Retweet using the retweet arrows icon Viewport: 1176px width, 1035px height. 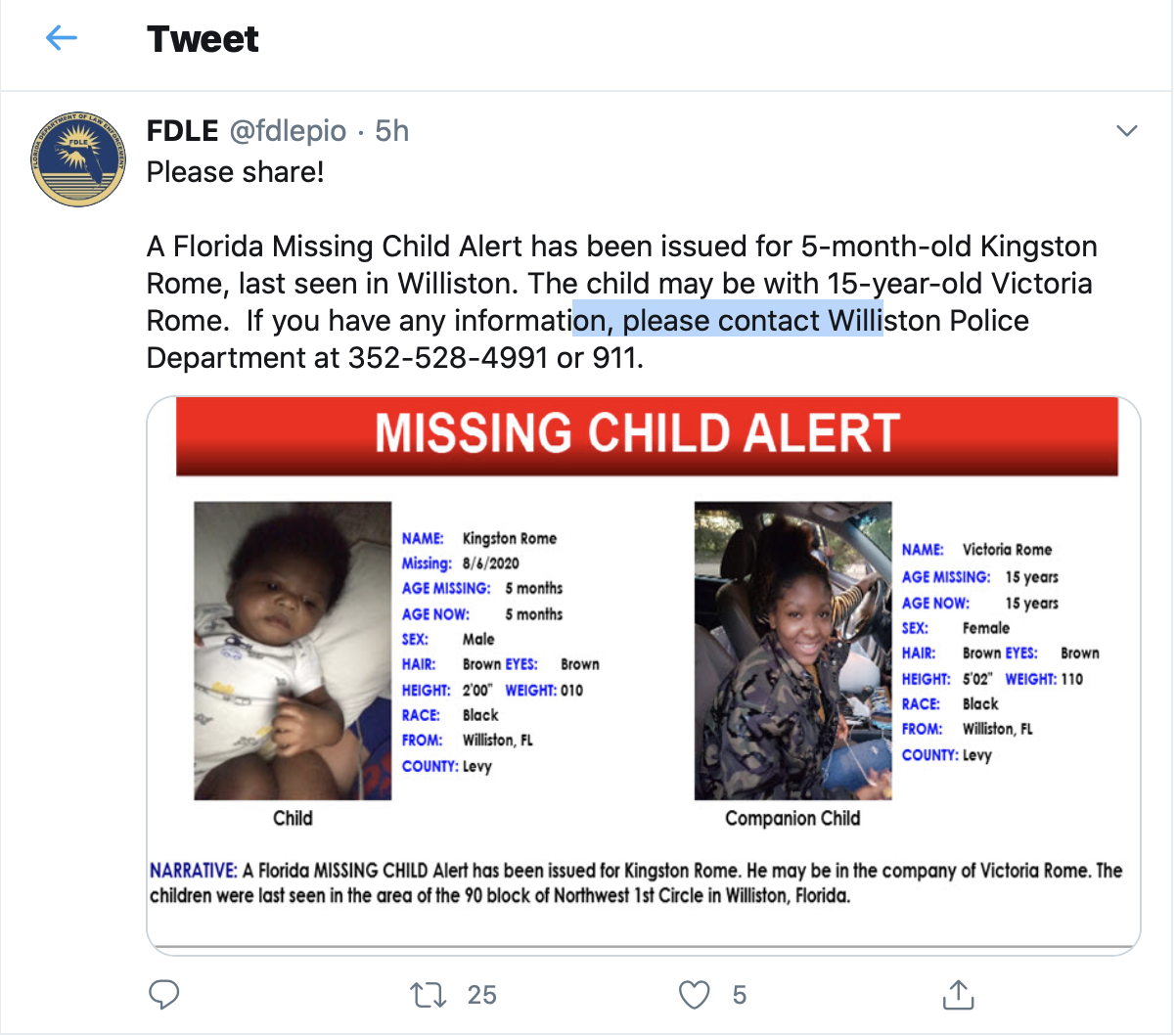(x=429, y=995)
